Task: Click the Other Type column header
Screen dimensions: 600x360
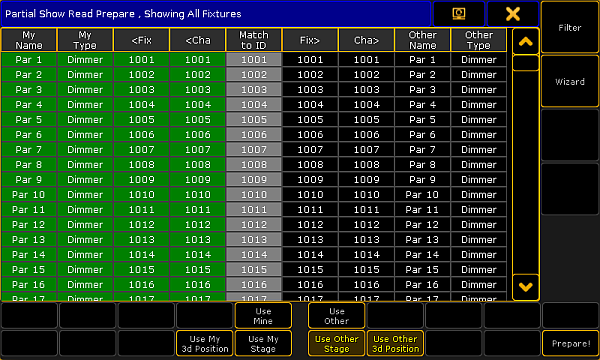Action: pyautogui.click(x=479, y=40)
